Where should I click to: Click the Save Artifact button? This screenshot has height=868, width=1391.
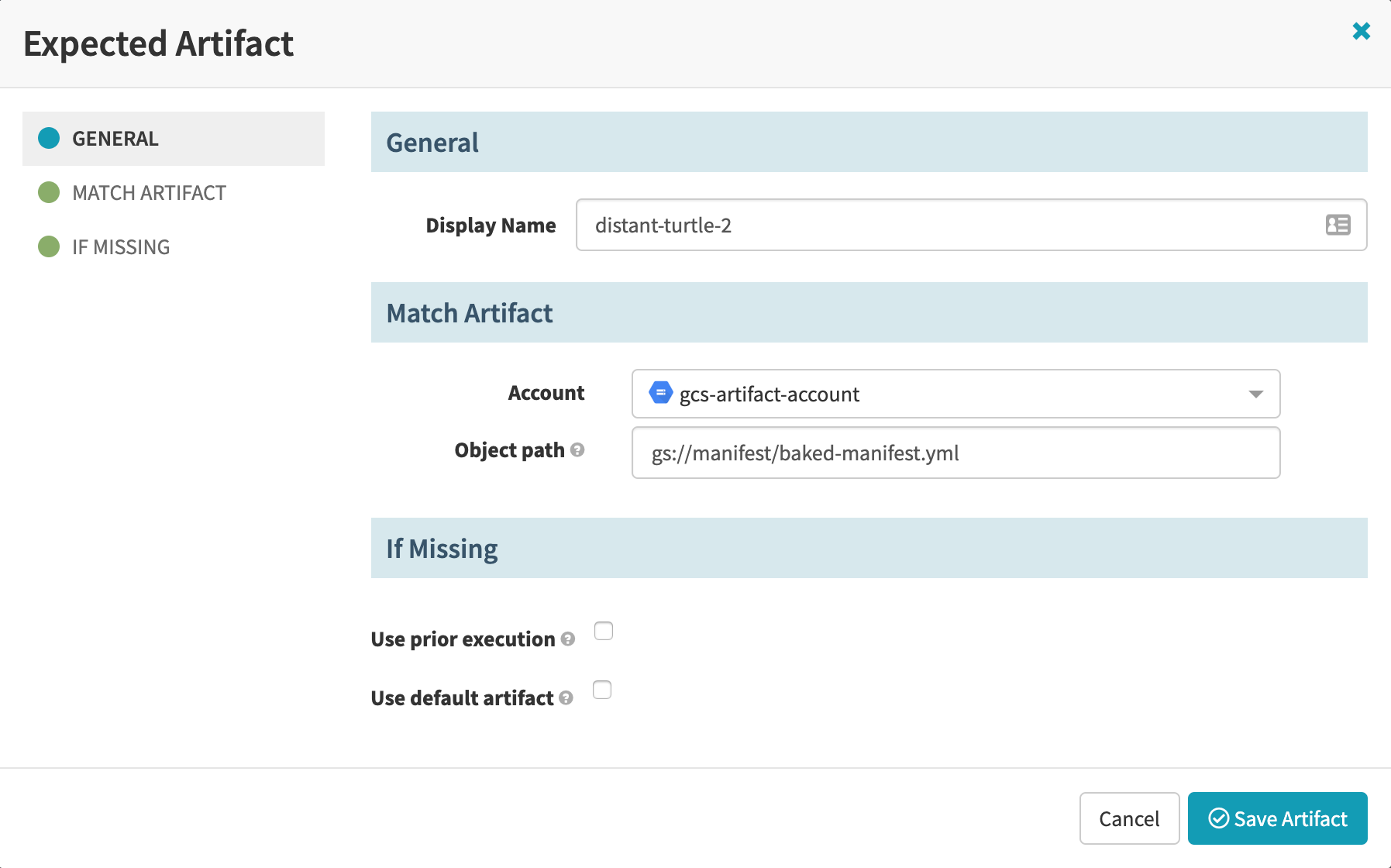1277,818
